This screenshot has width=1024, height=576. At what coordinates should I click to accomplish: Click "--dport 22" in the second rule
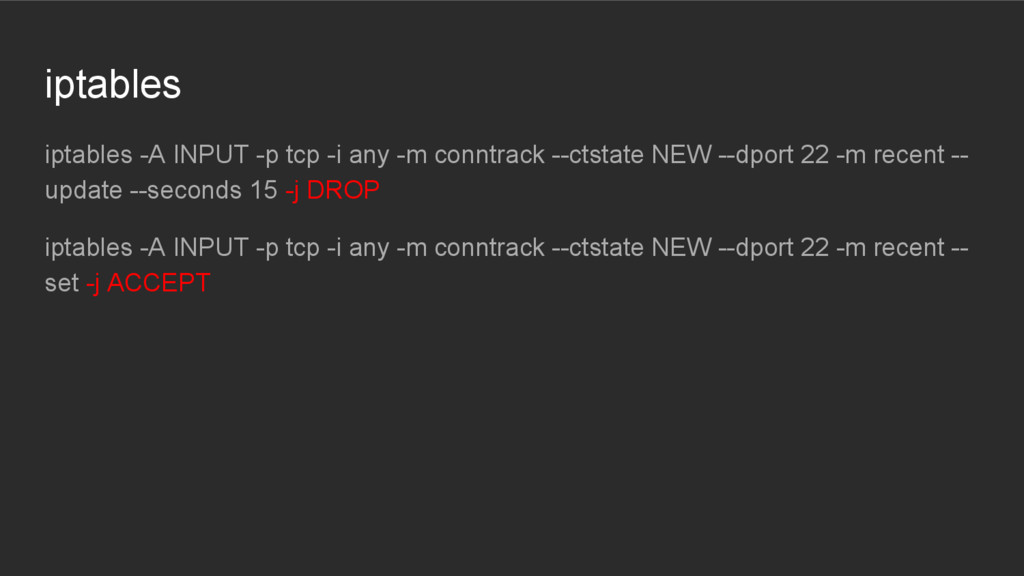[774, 248]
